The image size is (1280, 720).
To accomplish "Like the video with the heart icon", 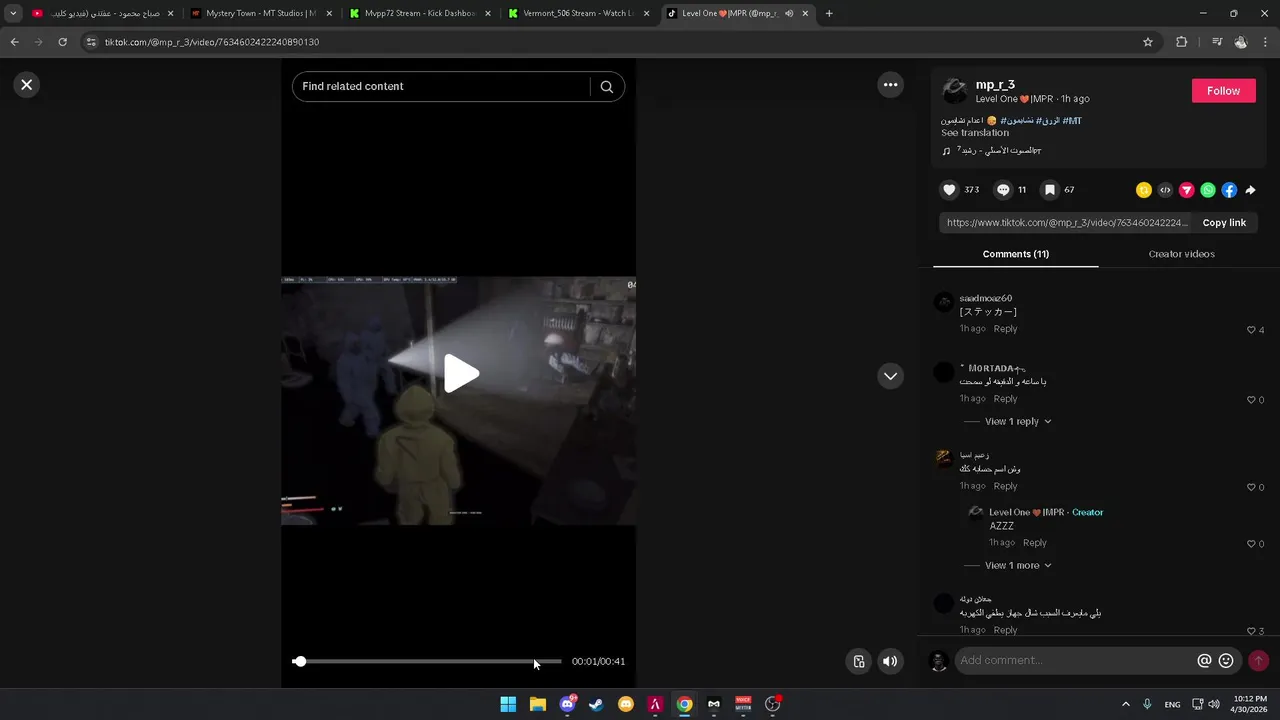I will (x=949, y=190).
